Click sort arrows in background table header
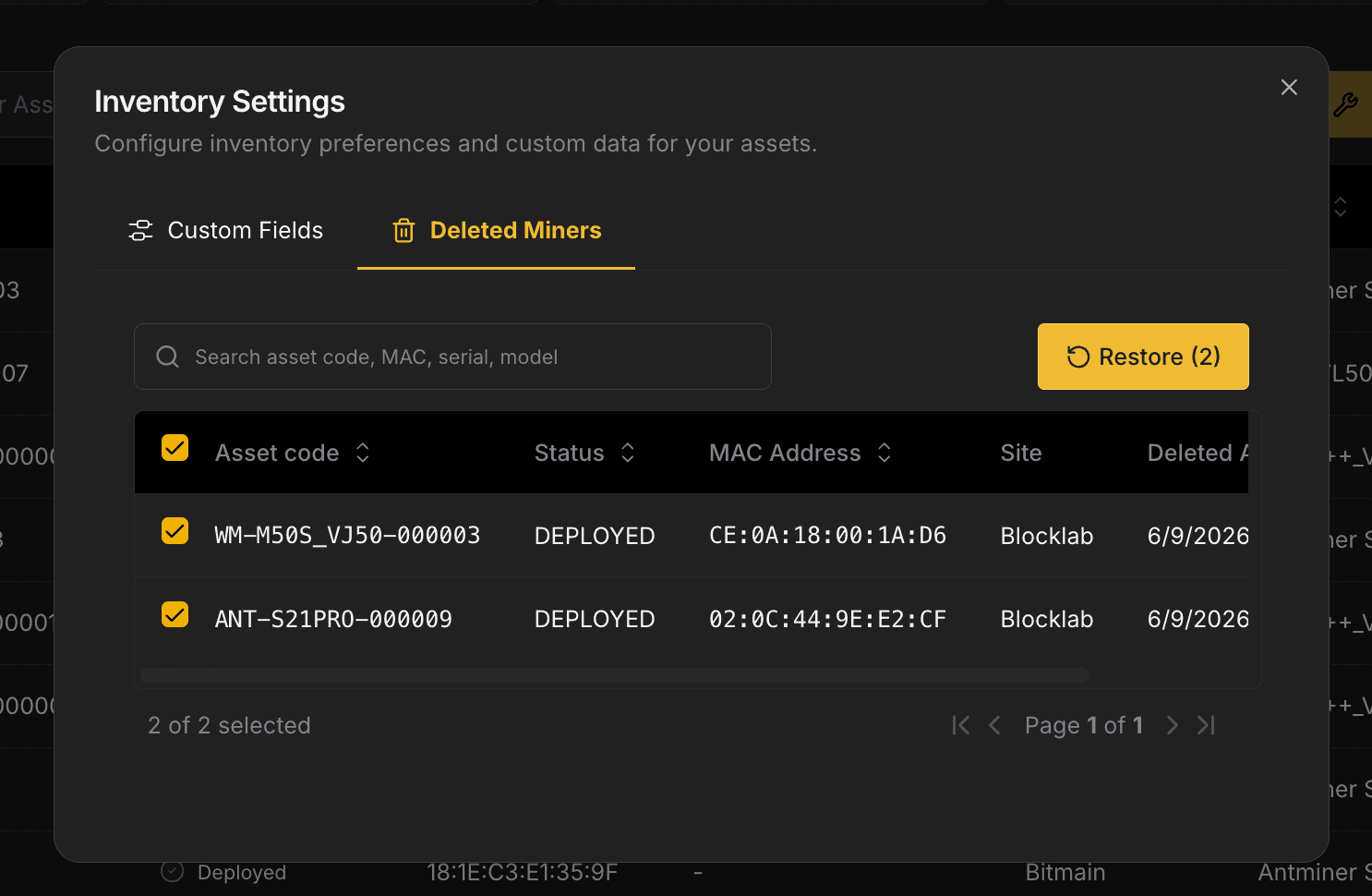 pos(1341,207)
